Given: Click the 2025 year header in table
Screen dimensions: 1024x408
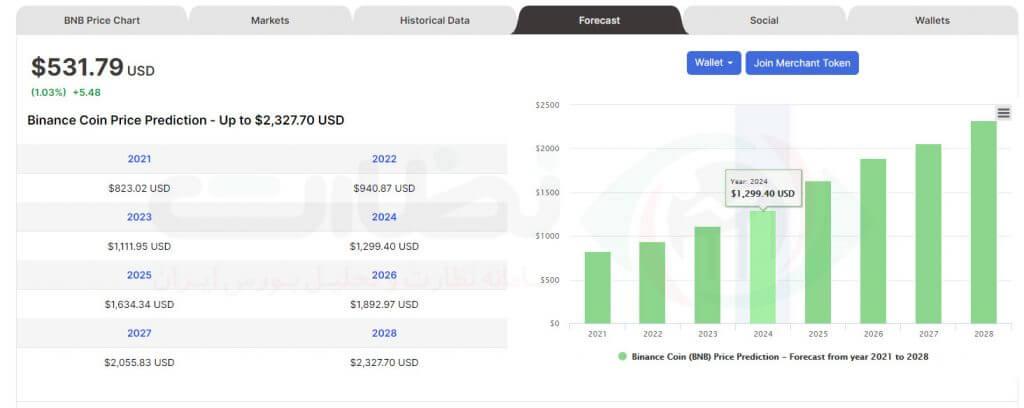Looking at the screenshot, I should point(139,275).
